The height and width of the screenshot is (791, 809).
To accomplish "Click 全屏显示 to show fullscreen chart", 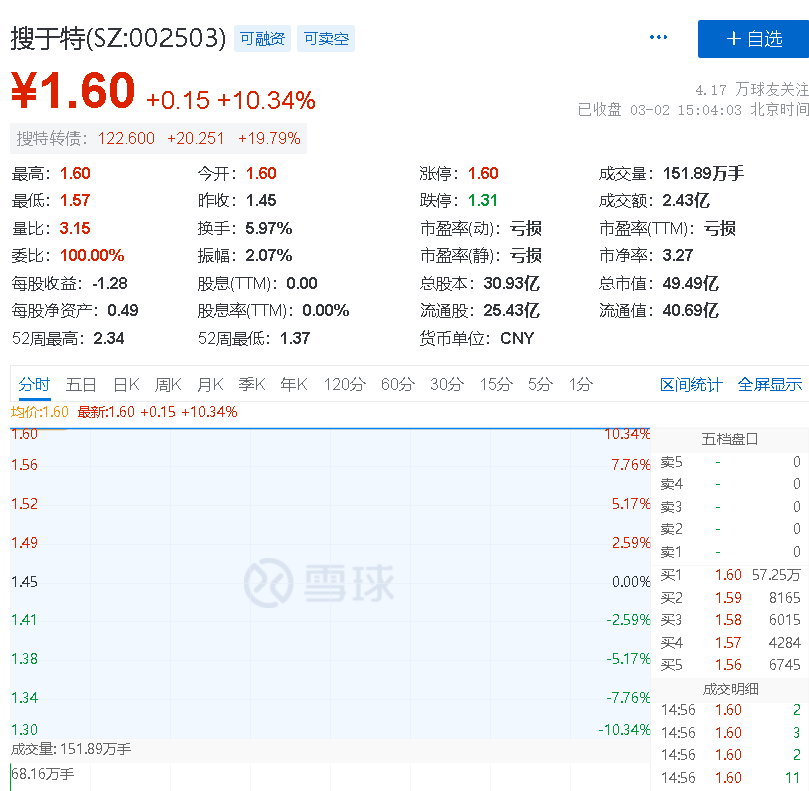I will click(770, 385).
